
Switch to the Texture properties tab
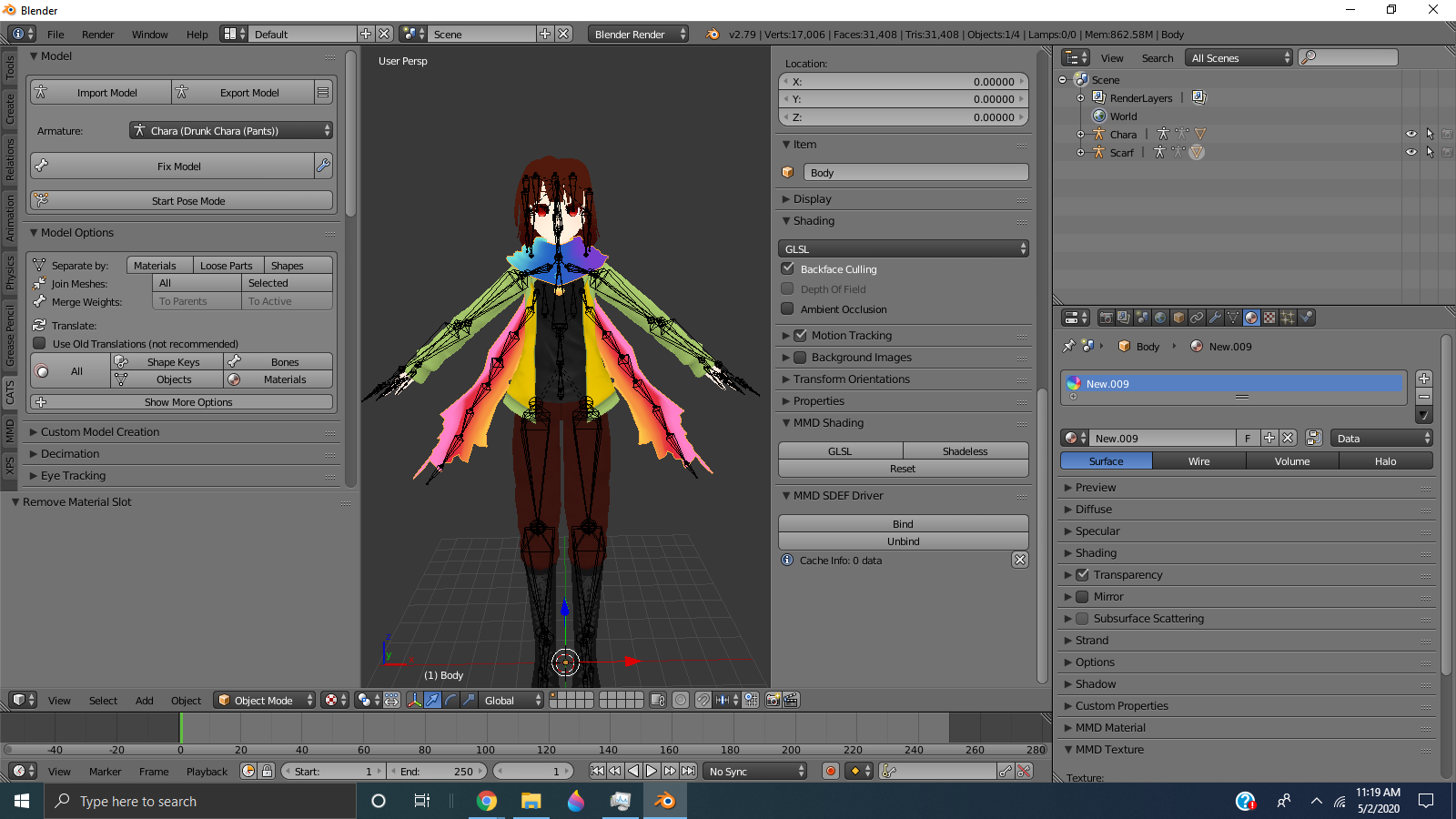pos(1269,318)
